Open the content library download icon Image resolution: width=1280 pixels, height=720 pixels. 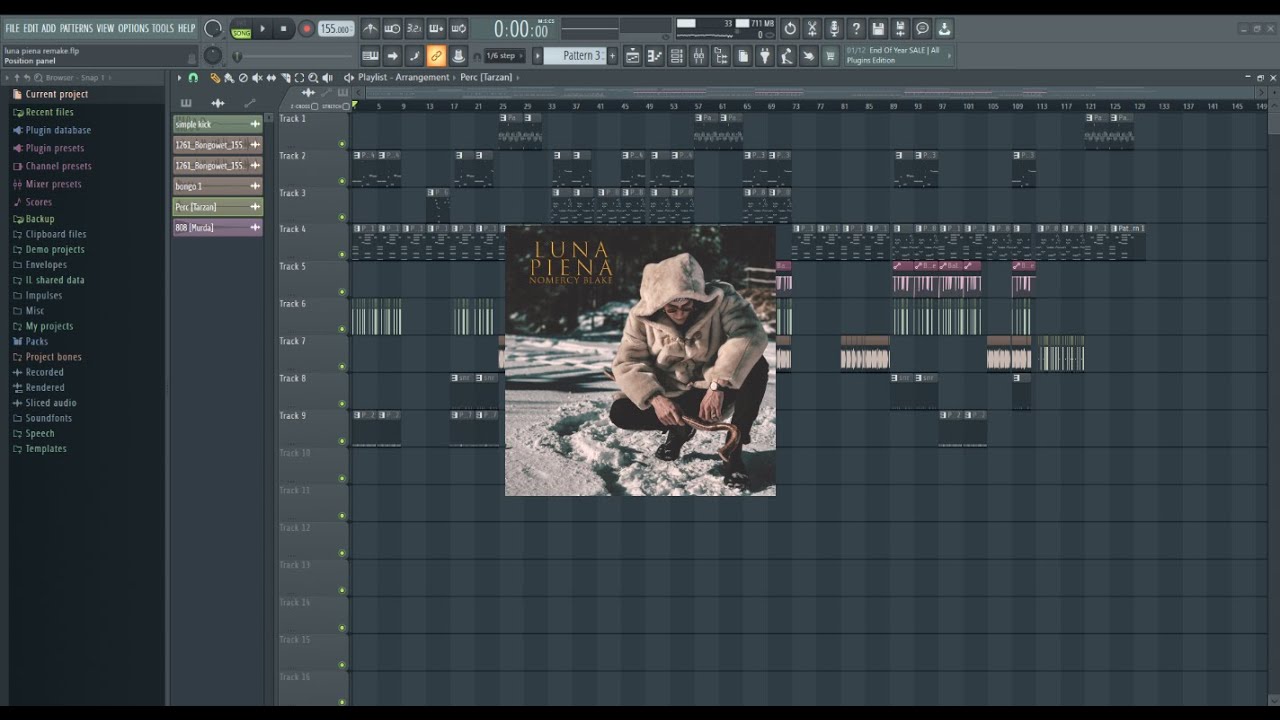point(944,29)
